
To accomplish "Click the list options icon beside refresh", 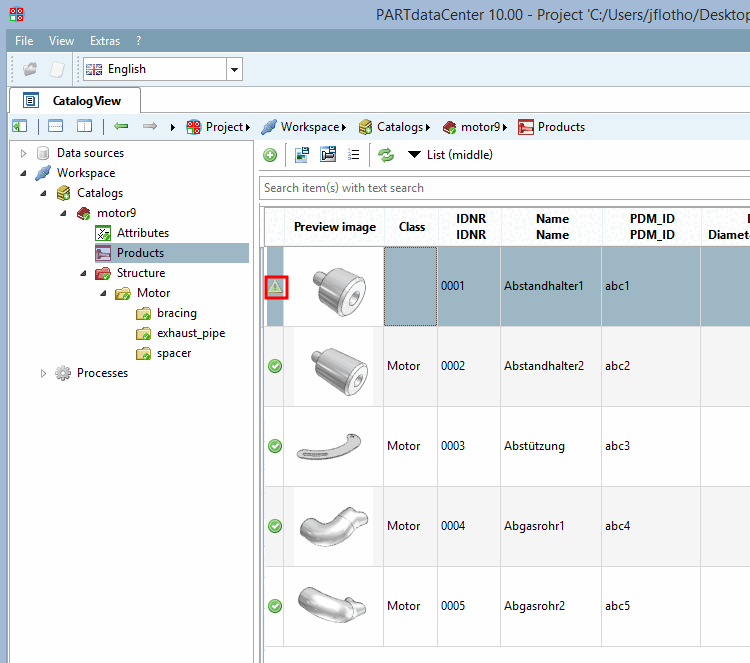I will (x=353, y=155).
